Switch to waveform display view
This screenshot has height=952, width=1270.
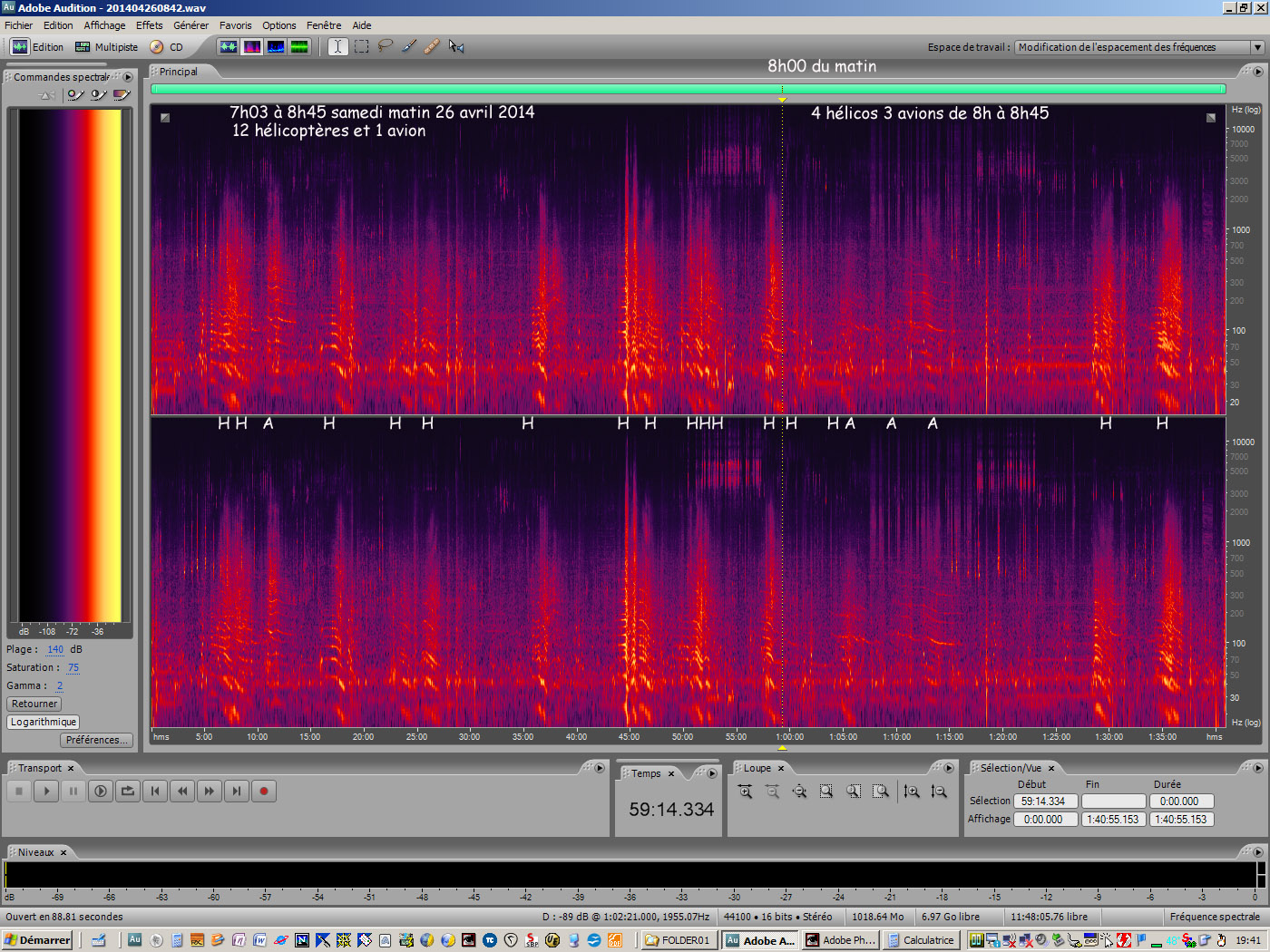[x=229, y=46]
